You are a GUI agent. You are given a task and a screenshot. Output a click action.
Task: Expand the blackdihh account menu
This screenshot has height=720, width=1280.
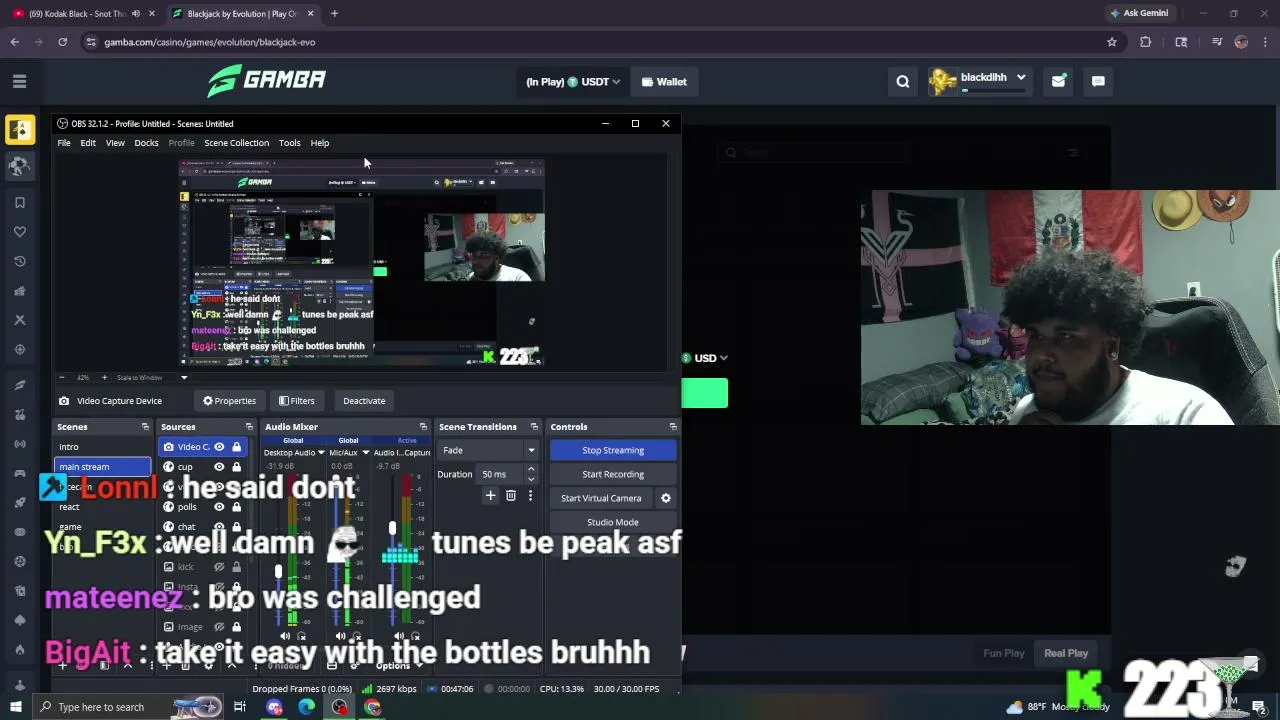978,81
